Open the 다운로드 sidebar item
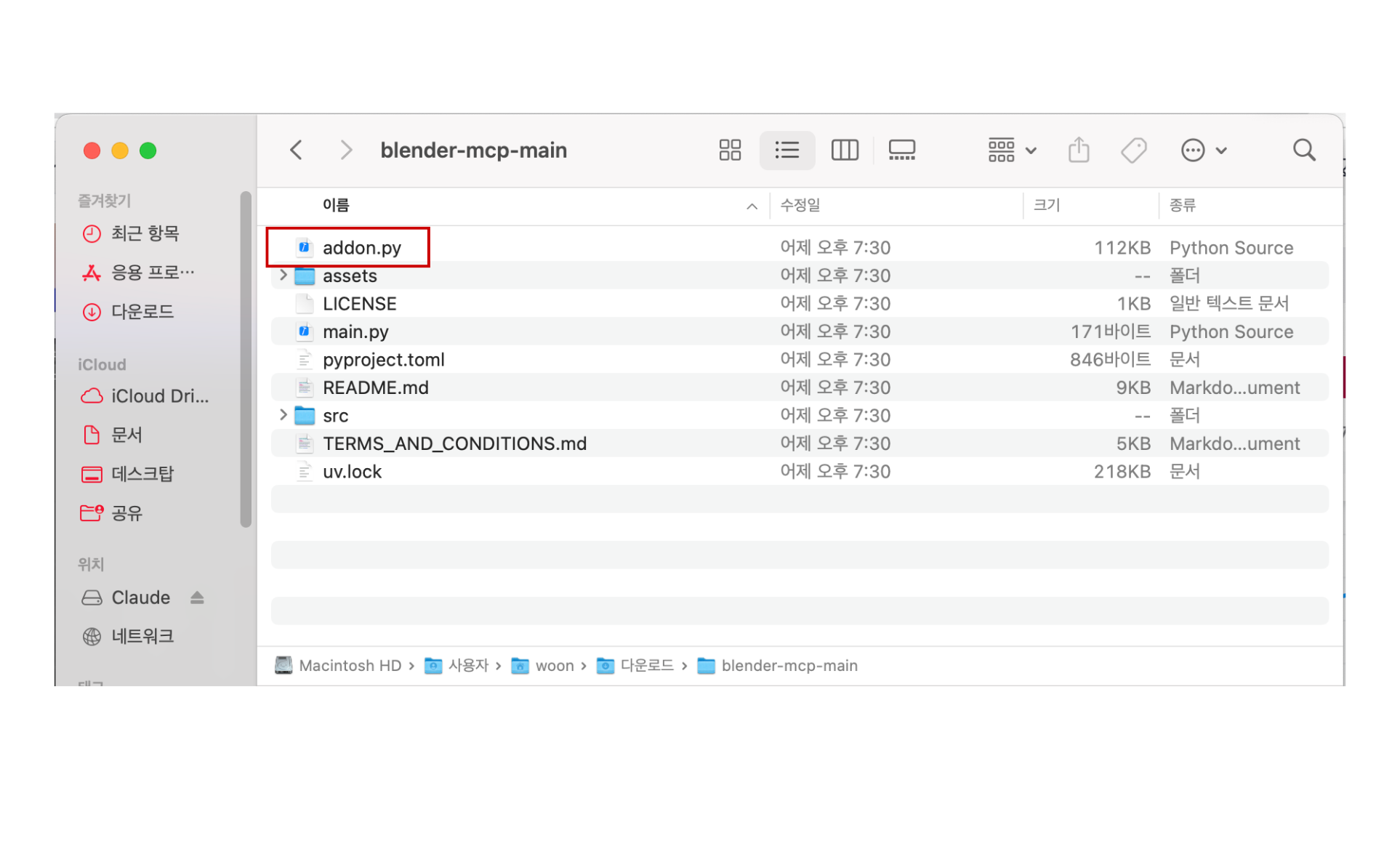The height and width of the screenshot is (865, 1400). point(142,312)
